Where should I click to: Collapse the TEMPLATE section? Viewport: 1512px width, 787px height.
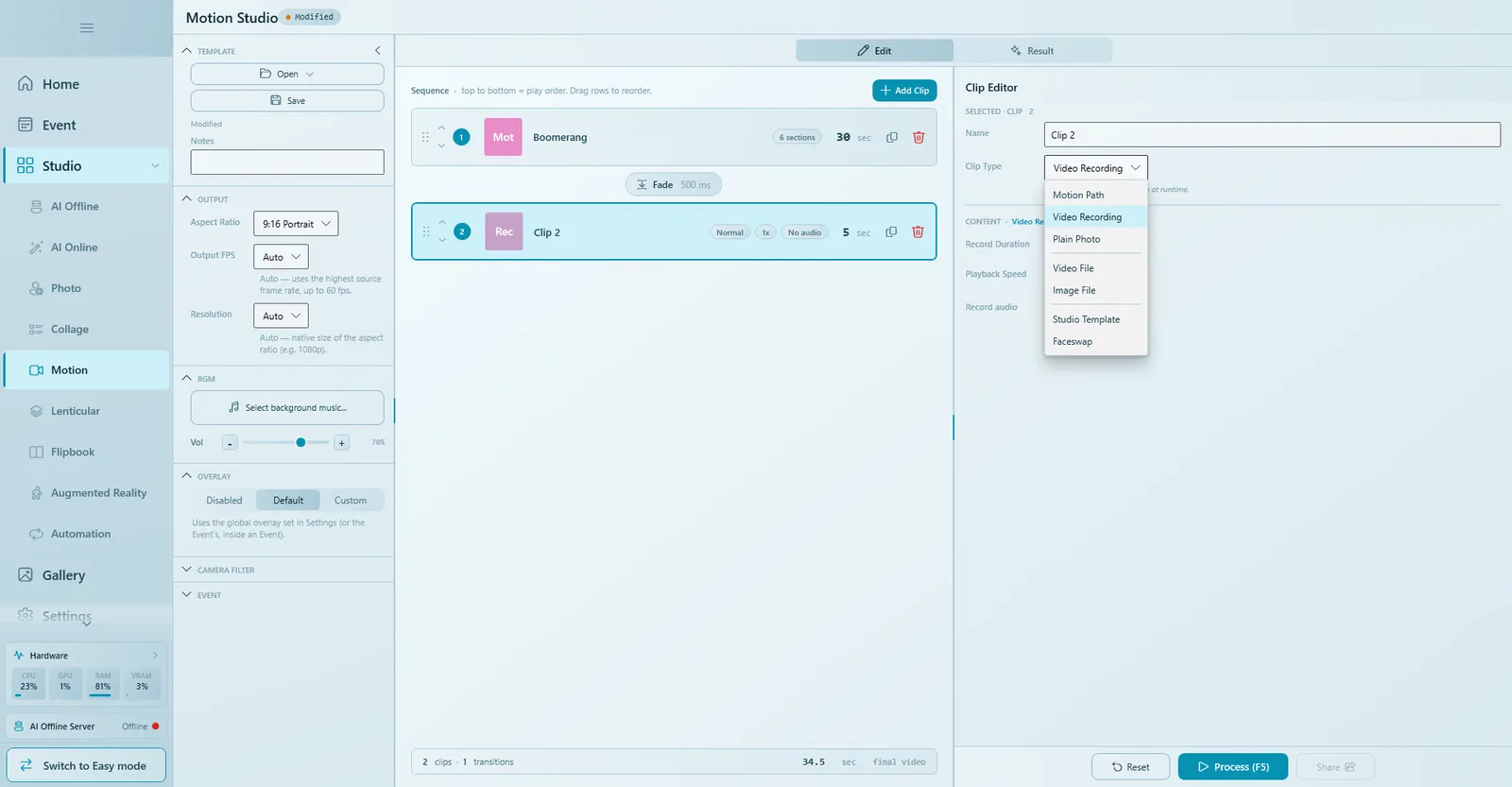point(187,51)
